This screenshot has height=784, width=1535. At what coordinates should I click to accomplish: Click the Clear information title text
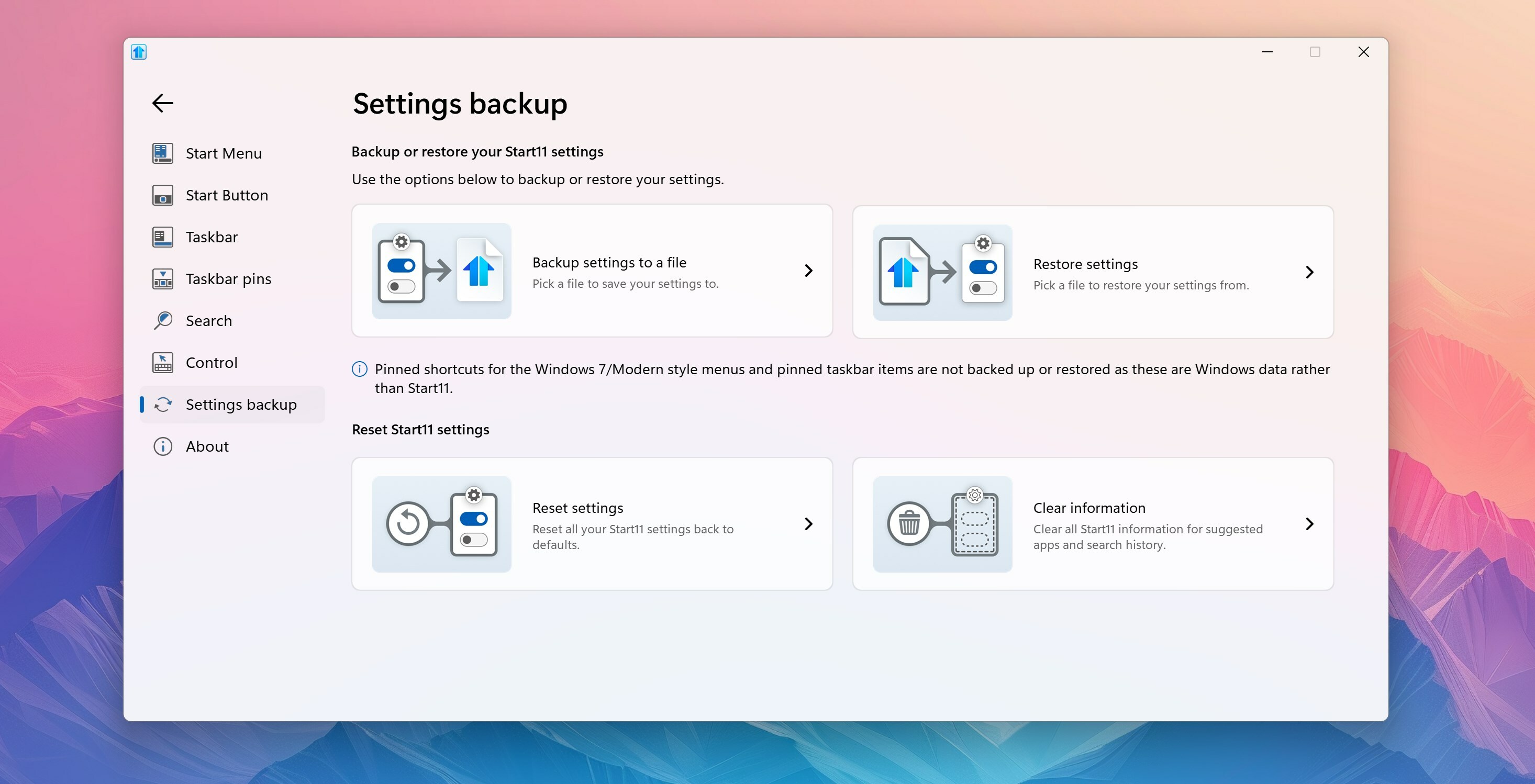click(x=1089, y=508)
